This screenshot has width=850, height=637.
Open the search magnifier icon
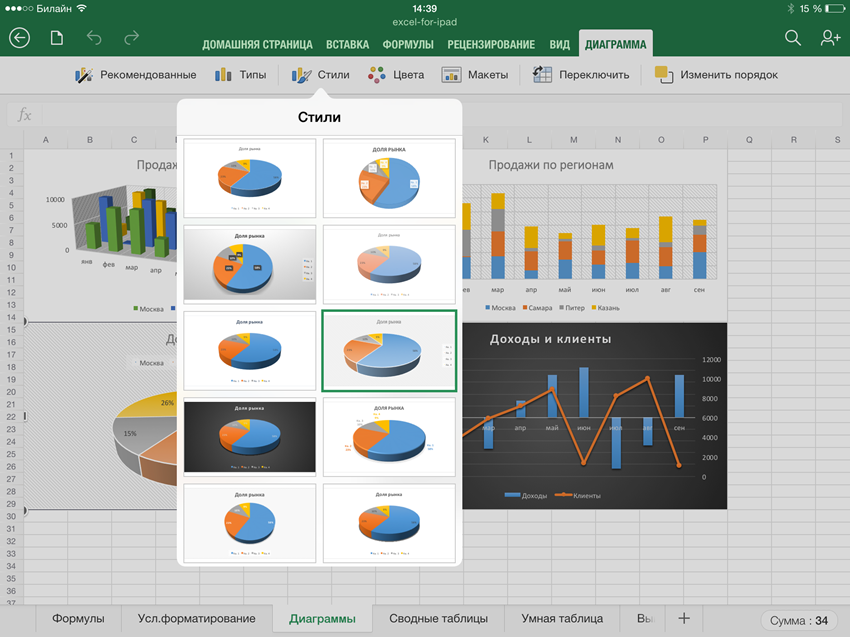point(793,38)
